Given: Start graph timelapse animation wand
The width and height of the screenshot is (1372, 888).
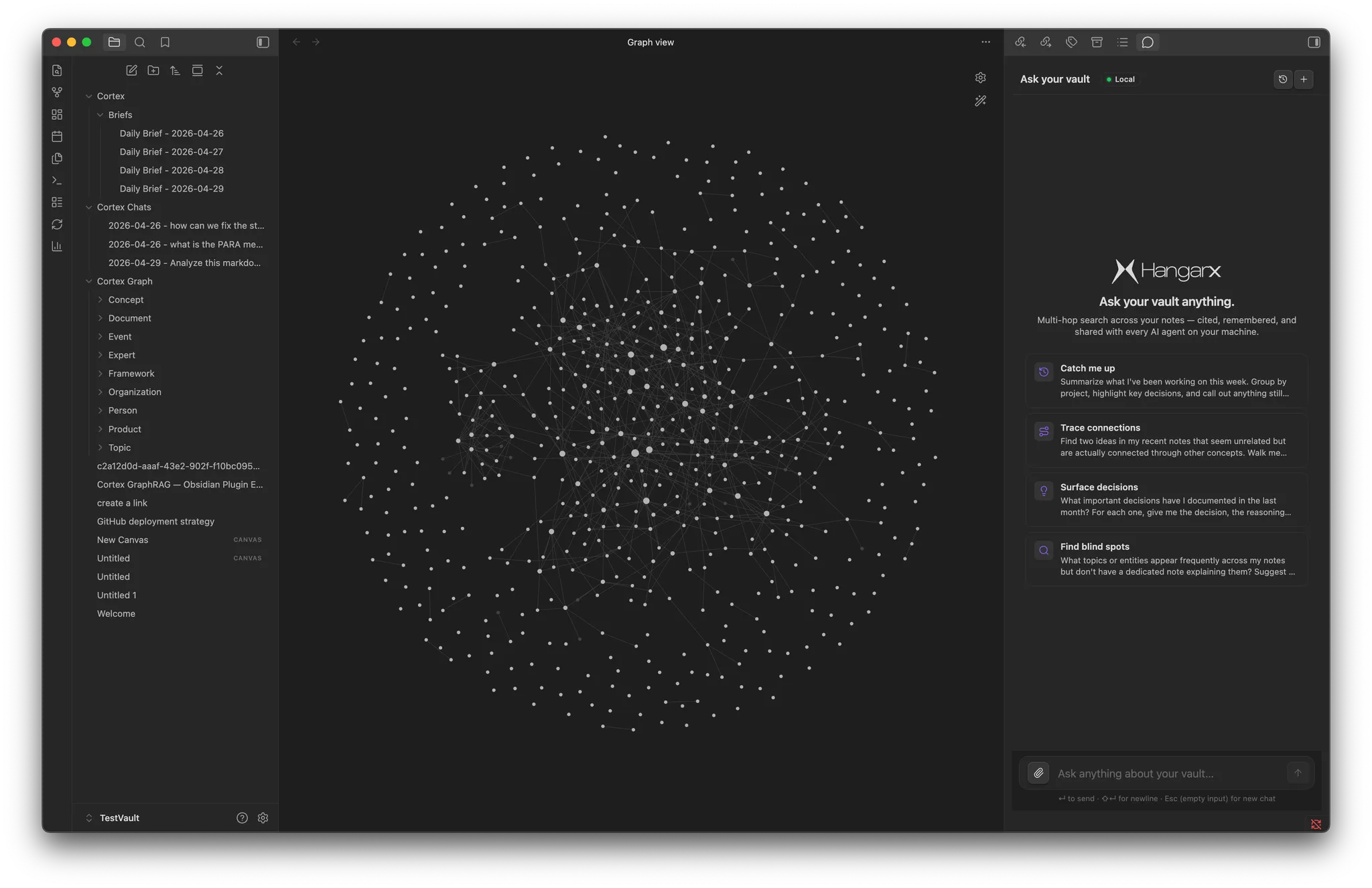Looking at the screenshot, I should coord(980,101).
